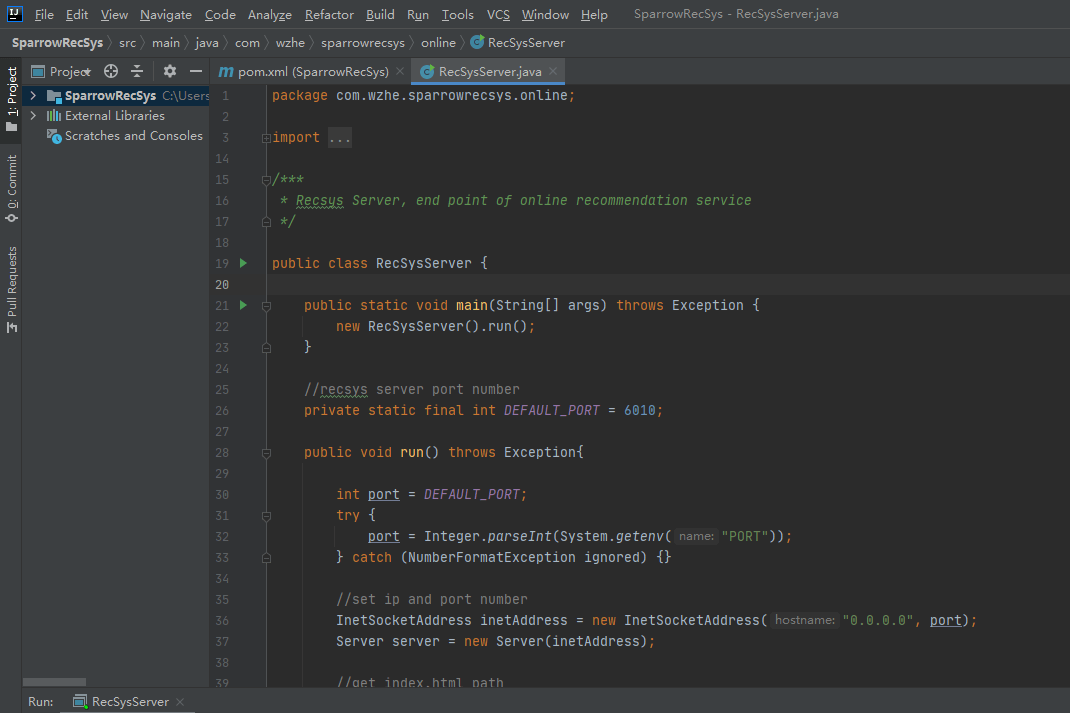Open Project panel settings gear
This screenshot has width=1070, height=713.
[169, 71]
